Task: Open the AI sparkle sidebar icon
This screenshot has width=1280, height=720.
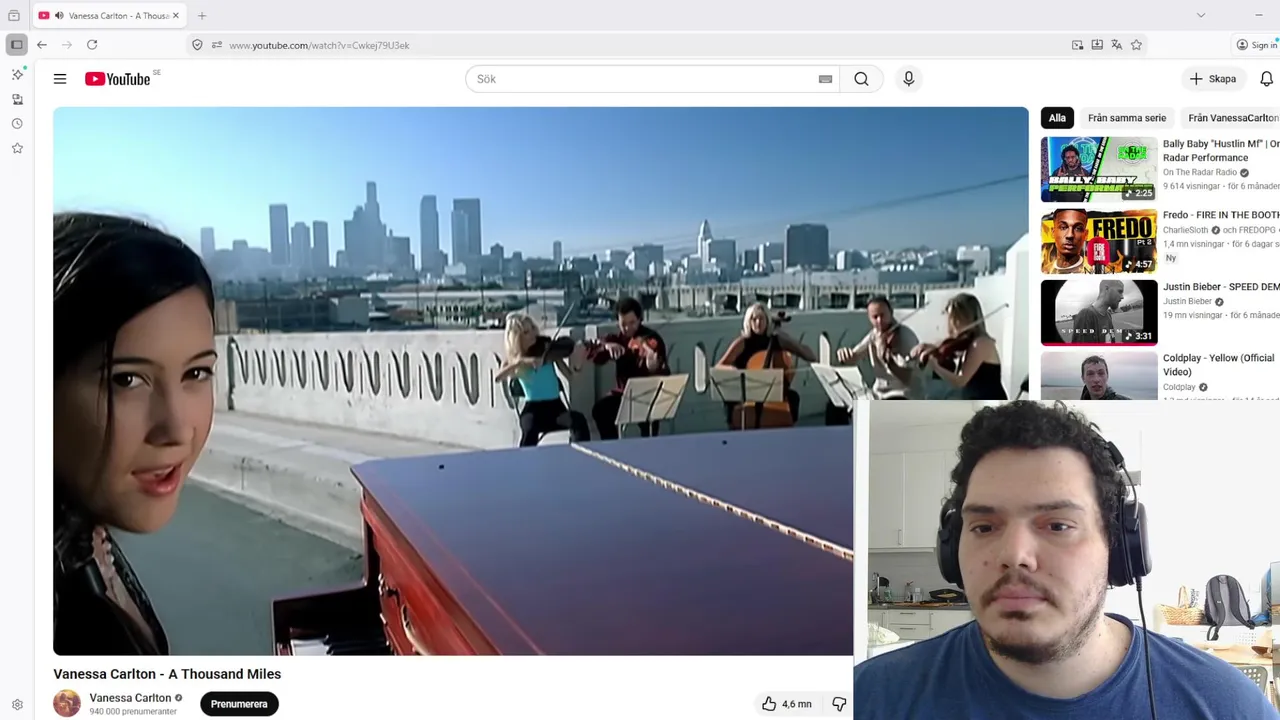Action: 17,75
